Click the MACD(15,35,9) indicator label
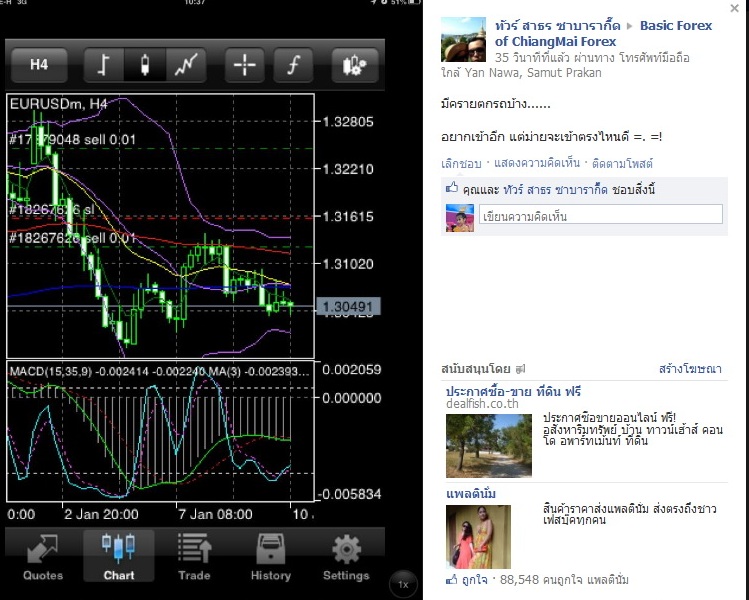Image resolution: width=749 pixels, height=600 pixels. coord(51,371)
